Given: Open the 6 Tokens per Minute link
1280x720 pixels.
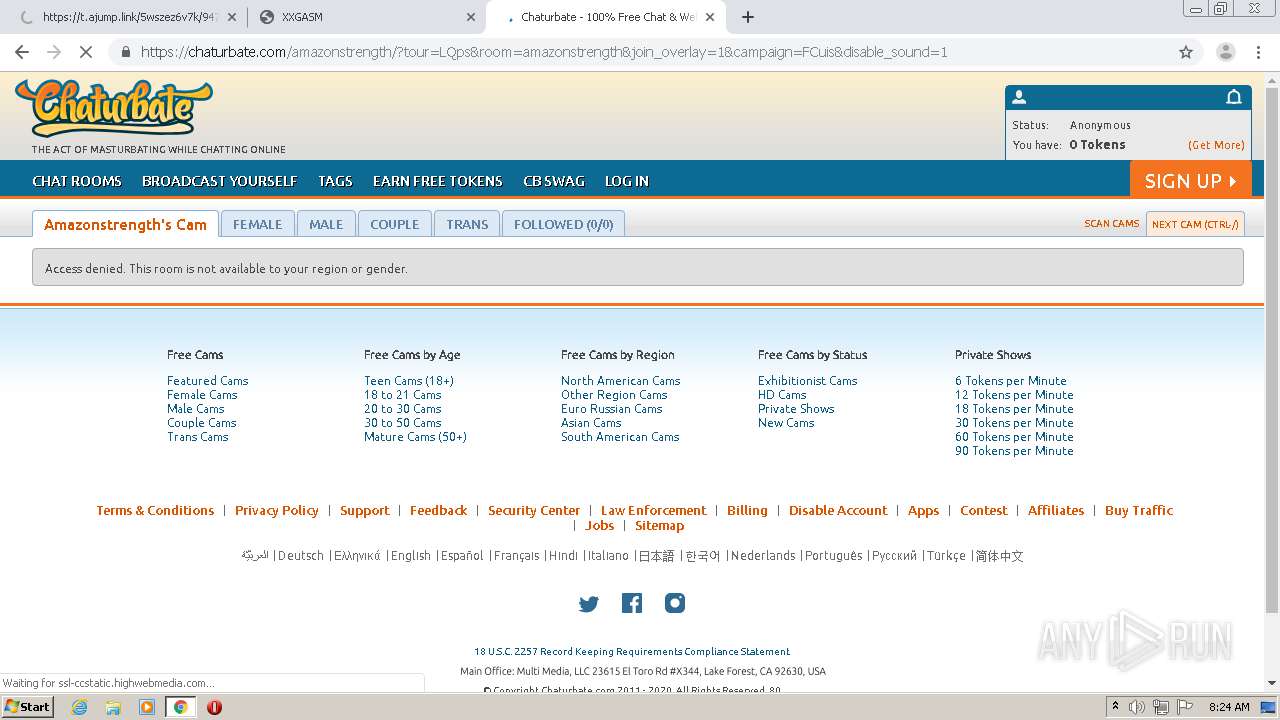Looking at the screenshot, I should coord(1011,381).
